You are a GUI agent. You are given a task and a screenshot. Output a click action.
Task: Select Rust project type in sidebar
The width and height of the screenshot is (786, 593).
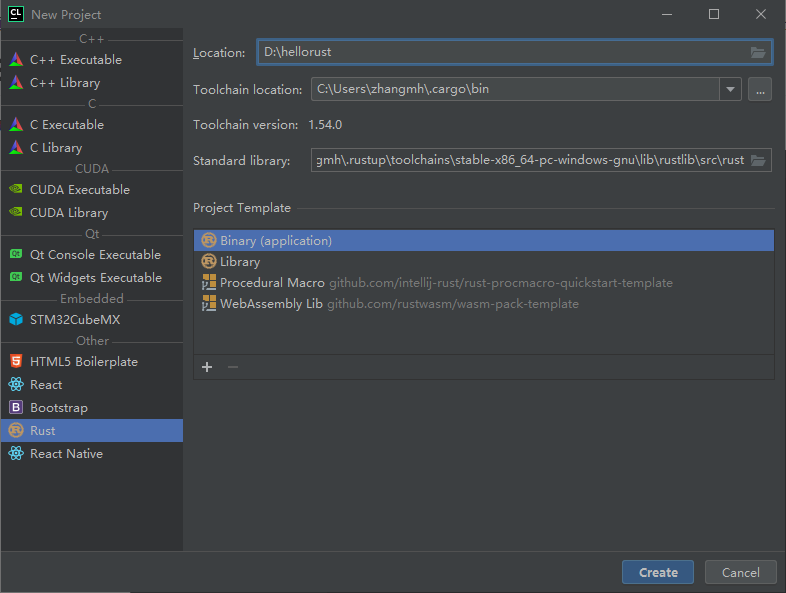coord(92,431)
